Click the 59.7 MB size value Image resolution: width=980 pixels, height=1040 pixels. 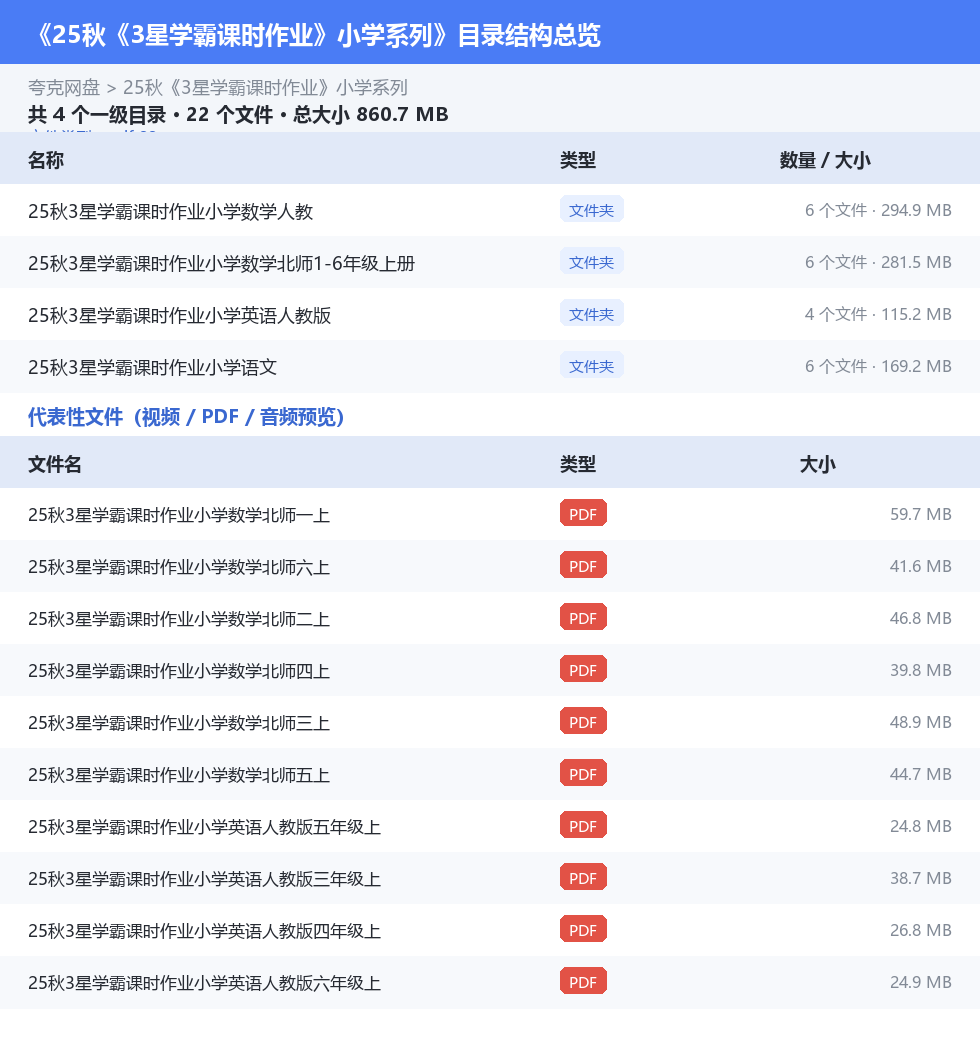920,514
